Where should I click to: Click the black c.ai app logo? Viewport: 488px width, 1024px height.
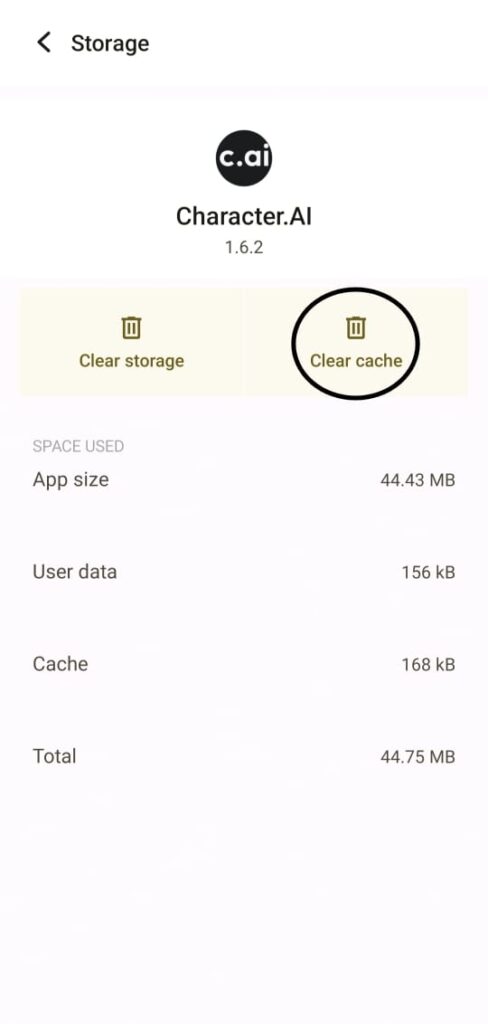244,157
